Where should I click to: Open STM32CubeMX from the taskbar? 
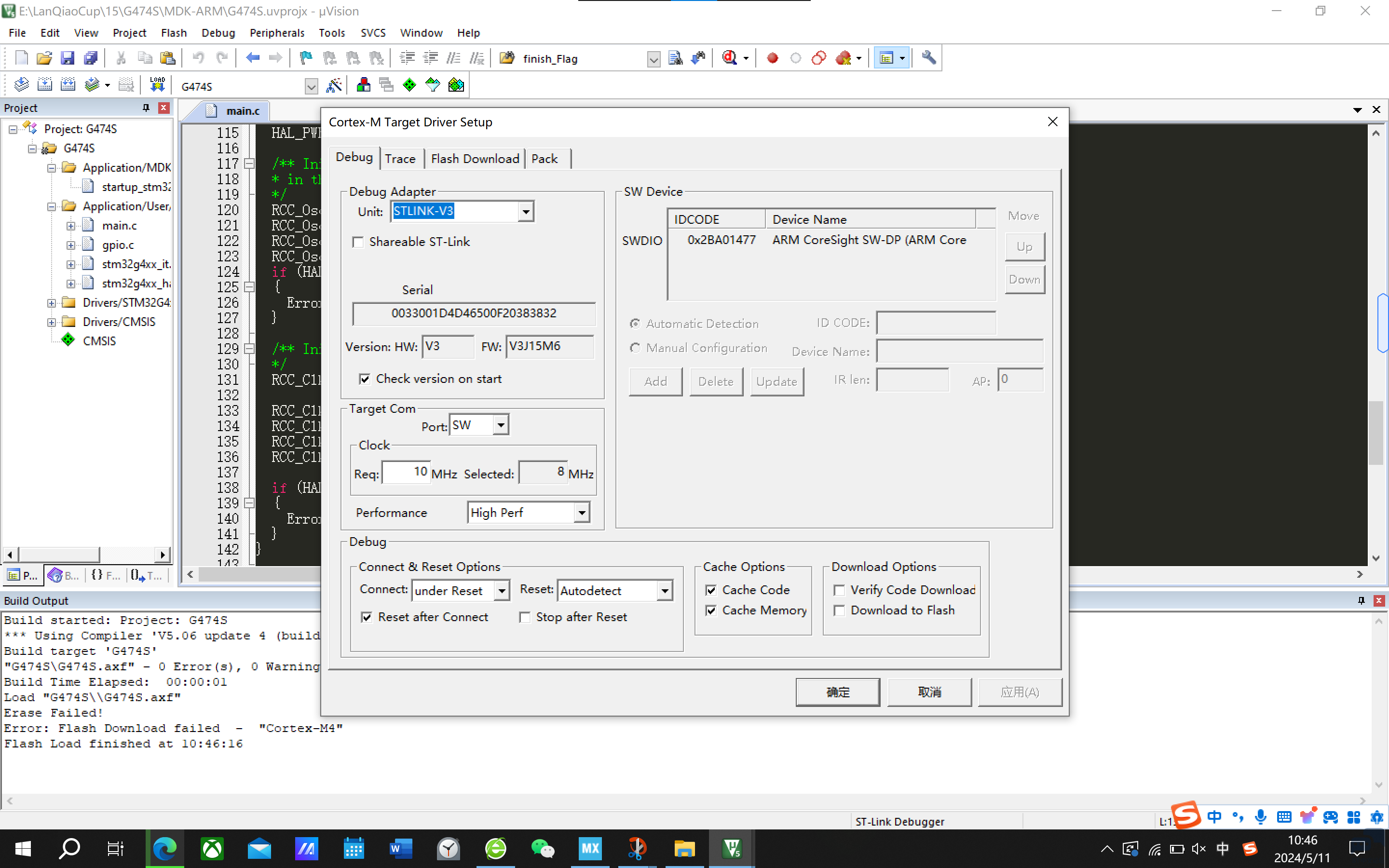tap(590, 849)
